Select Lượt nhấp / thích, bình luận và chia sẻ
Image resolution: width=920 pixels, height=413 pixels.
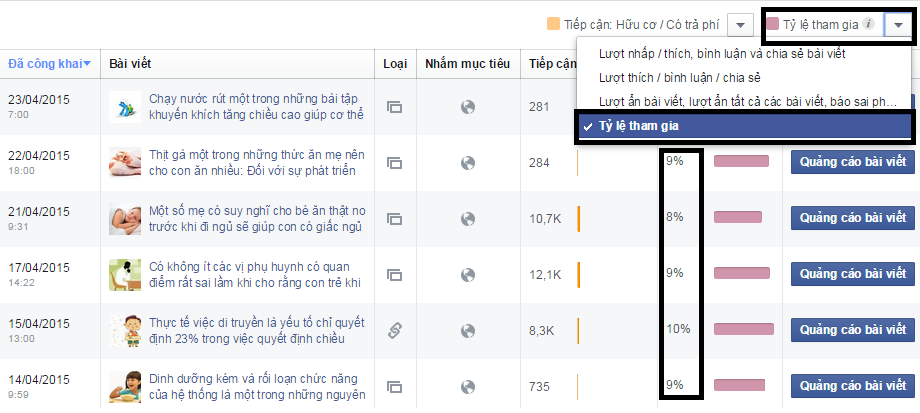tap(722, 54)
